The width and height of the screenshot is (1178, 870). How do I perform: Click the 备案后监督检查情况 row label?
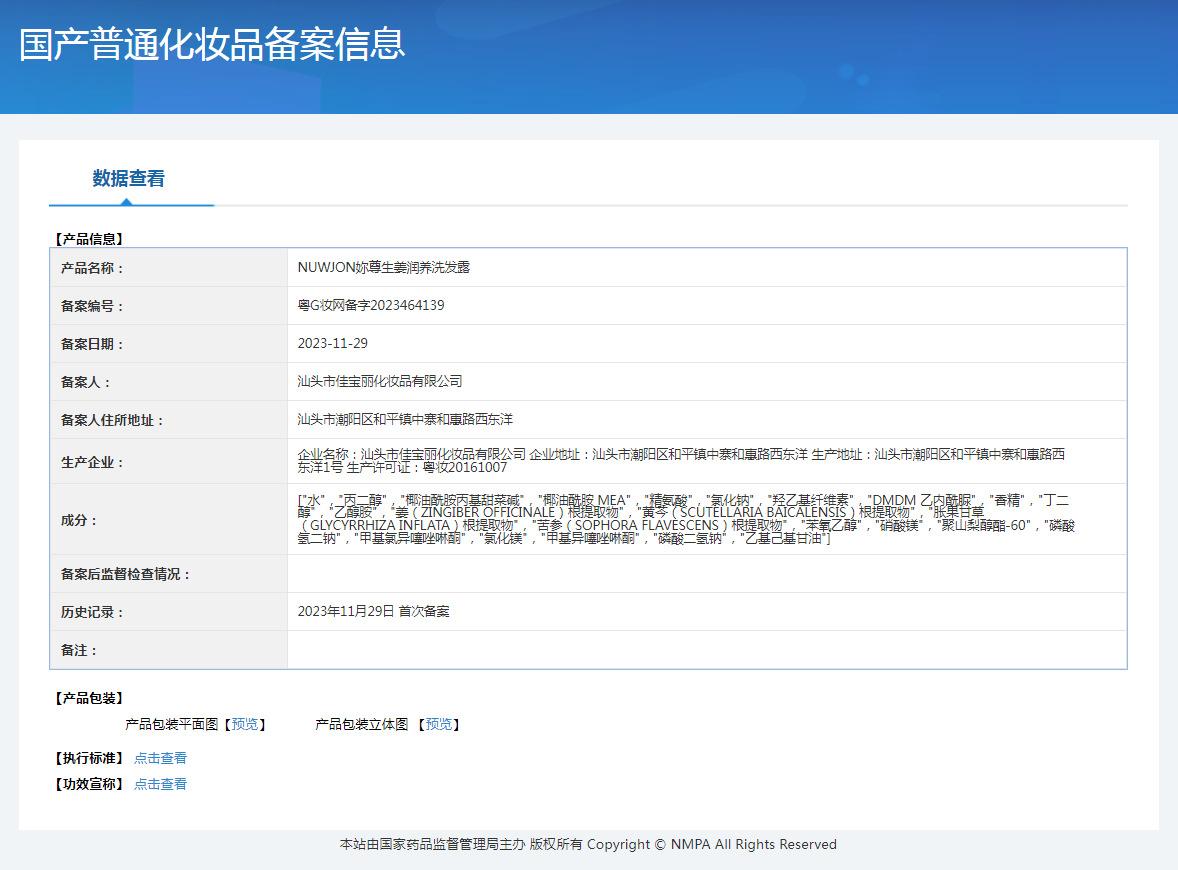pos(126,574)
